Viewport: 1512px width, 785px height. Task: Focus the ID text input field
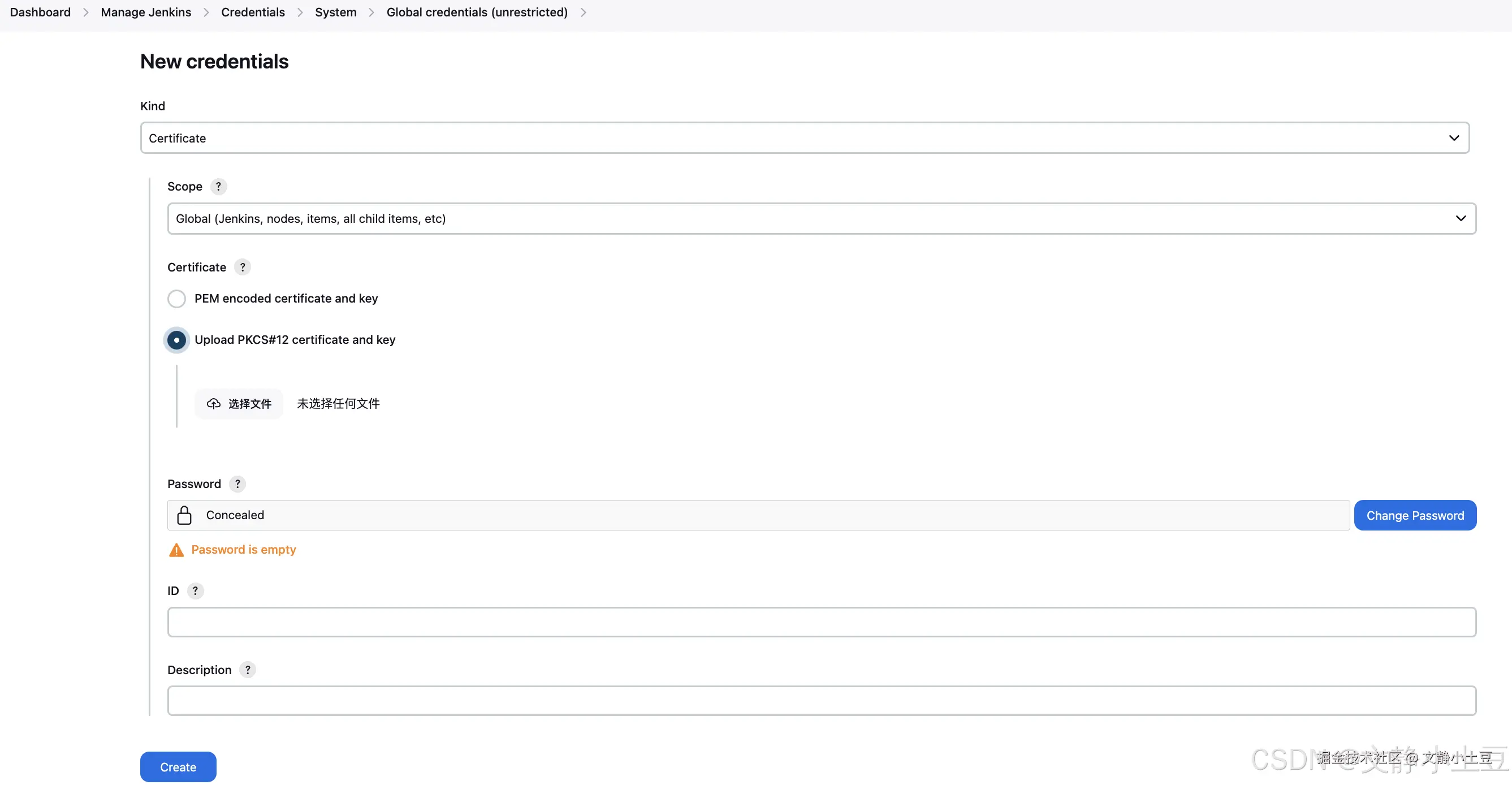(x=821, y=622)
